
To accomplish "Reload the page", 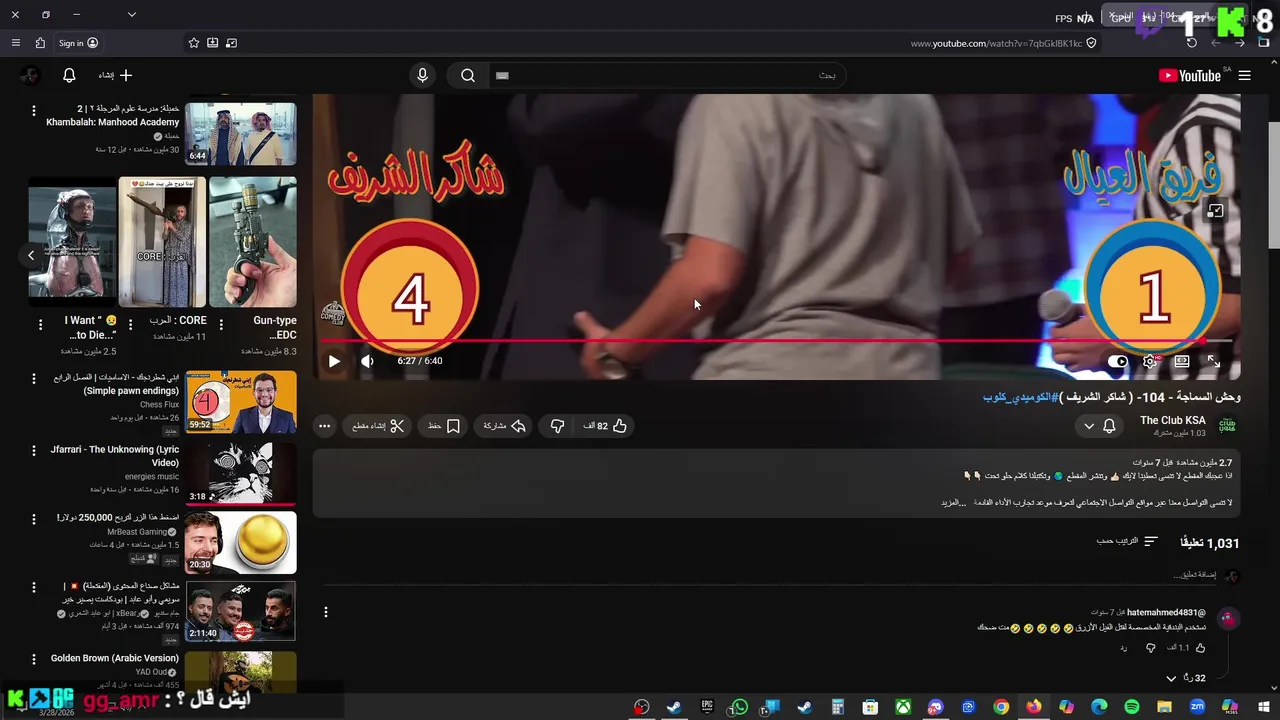I will [x=1191, y=43].
